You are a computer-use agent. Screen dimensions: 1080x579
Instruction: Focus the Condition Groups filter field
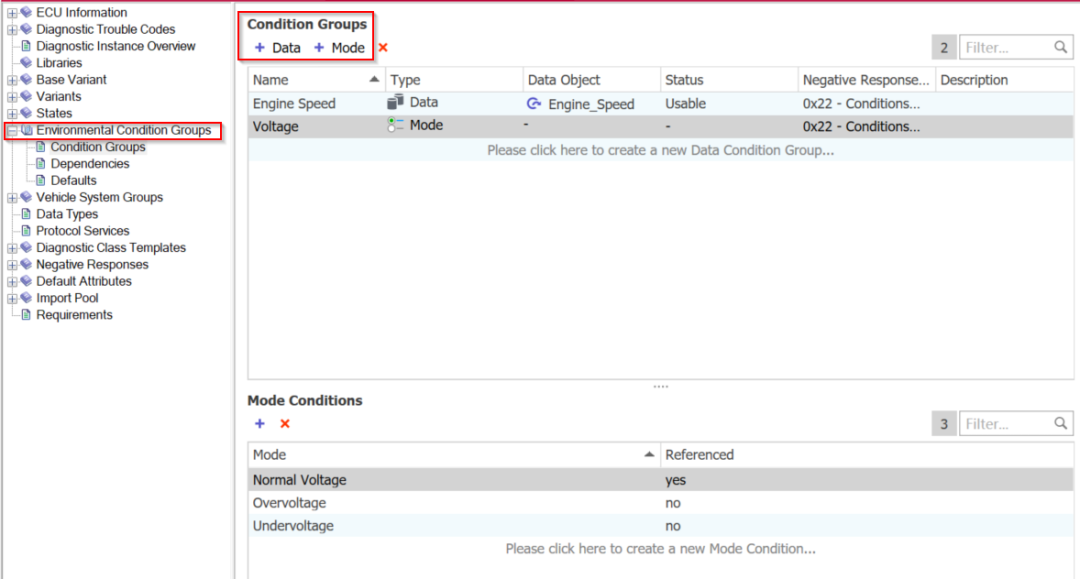pyautogui.click(x=1008, y=48)
